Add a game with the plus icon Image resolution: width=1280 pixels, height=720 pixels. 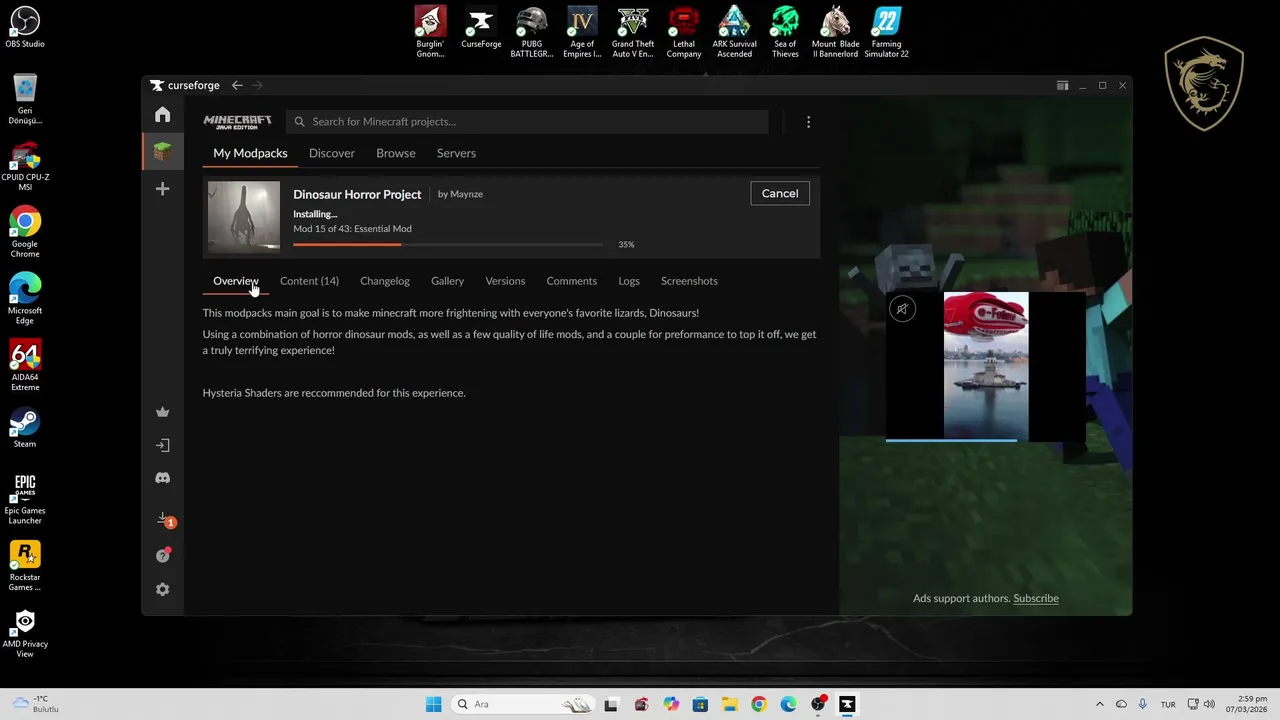tap(162, 189)
